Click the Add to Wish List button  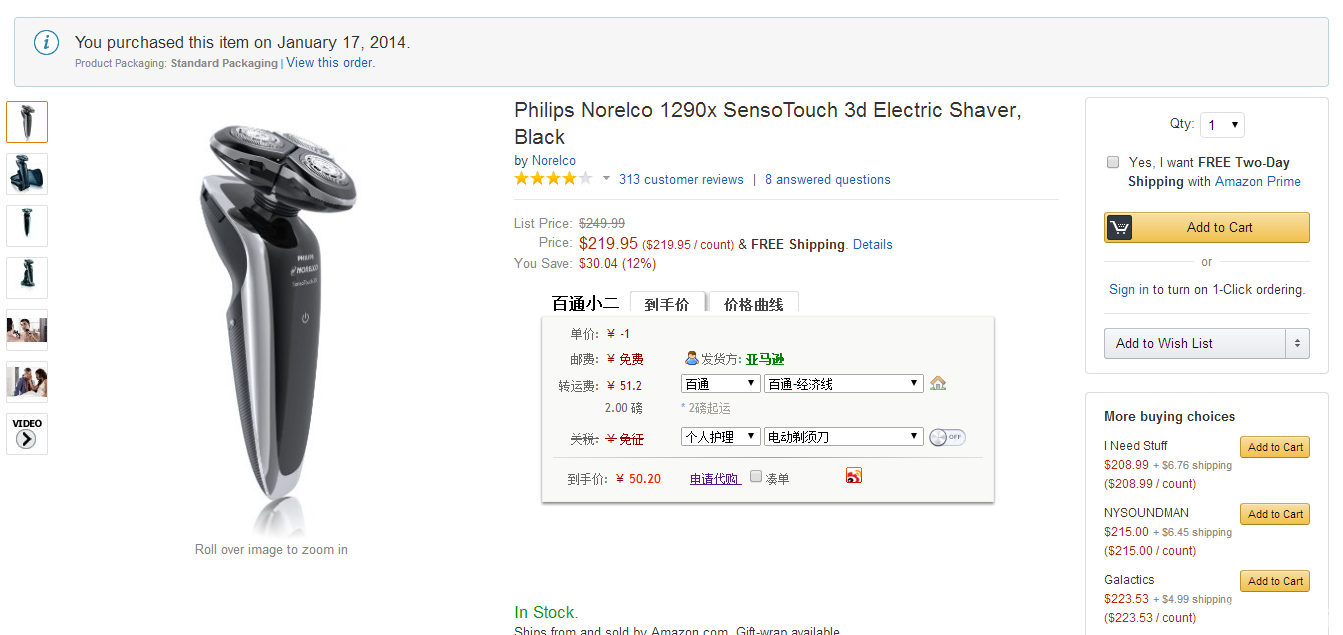point(1194,343)
